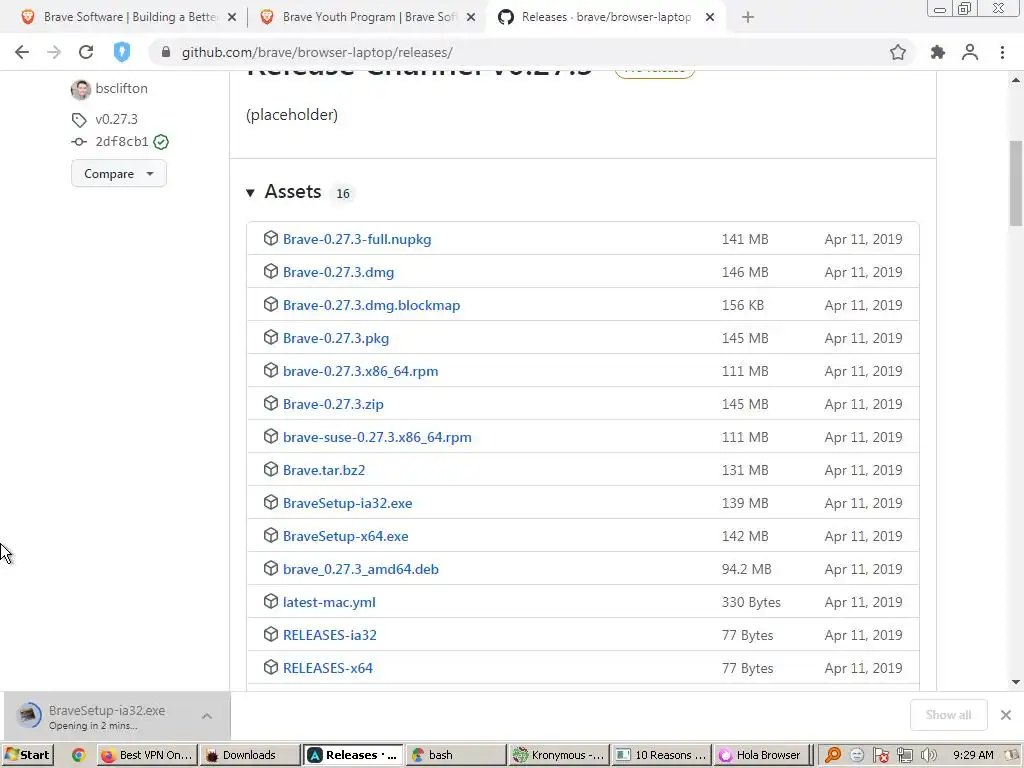Image resolution: width=1024 pixels, height=768 pixels.
Task: Click the assets count badge 16
Action: 343,193
